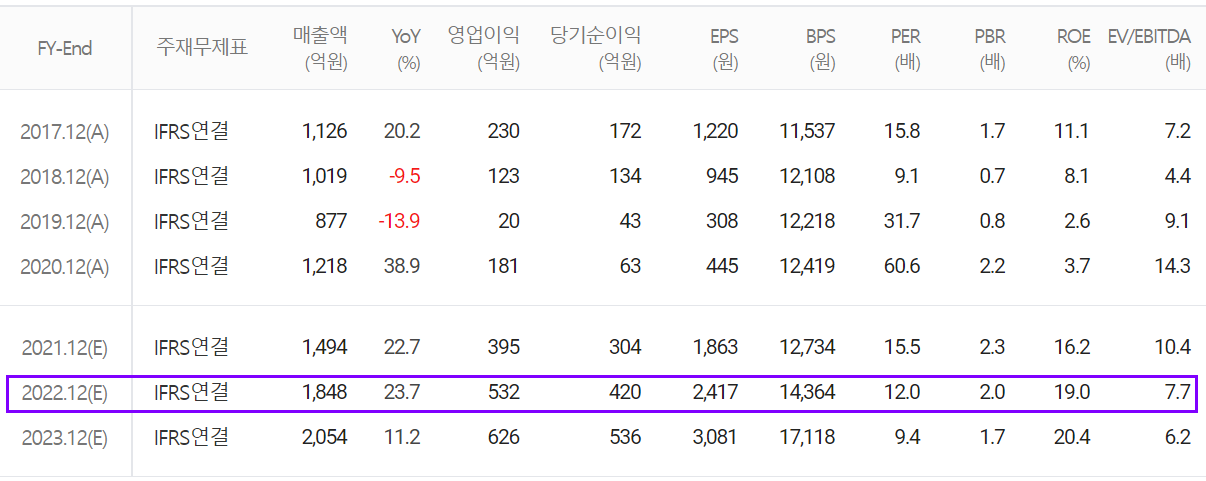Click the 31.7 PER value for 2019
The height and width of the screenshot is (481, 1206).
point(902,221)
